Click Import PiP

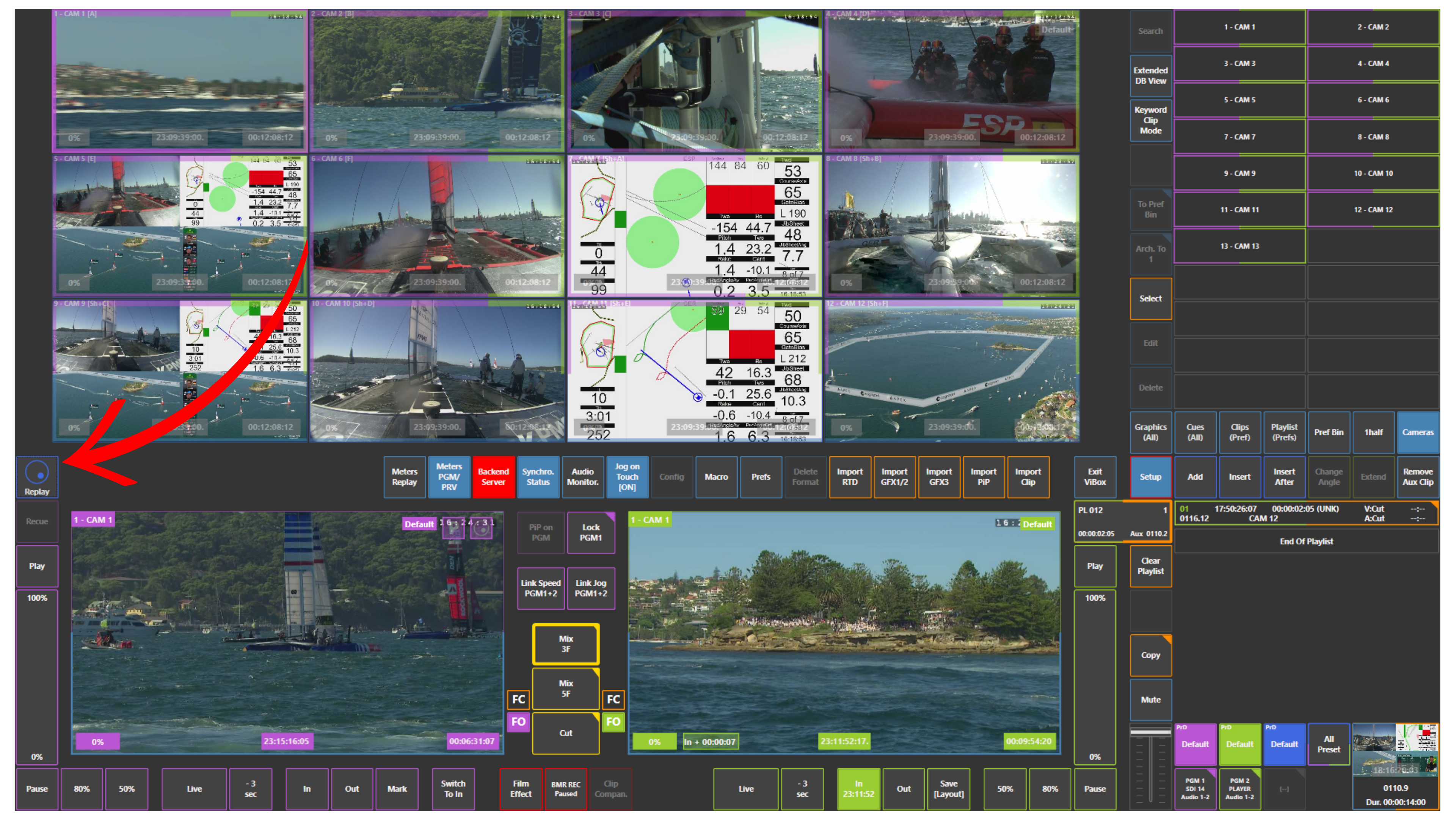click(x=984, y=477)
